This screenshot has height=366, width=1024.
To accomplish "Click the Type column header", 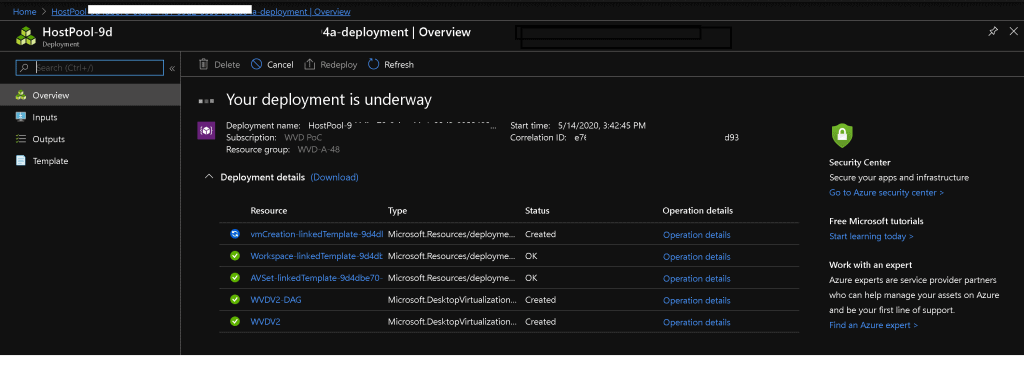I will [397, 211].
